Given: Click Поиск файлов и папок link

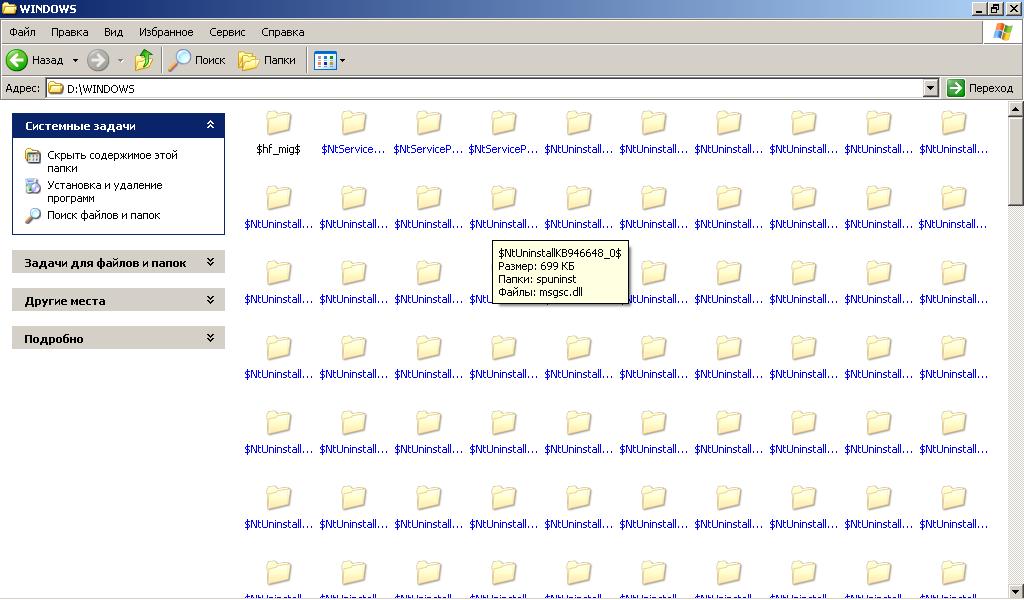Looking at the screenshot, I should (103, 215).
